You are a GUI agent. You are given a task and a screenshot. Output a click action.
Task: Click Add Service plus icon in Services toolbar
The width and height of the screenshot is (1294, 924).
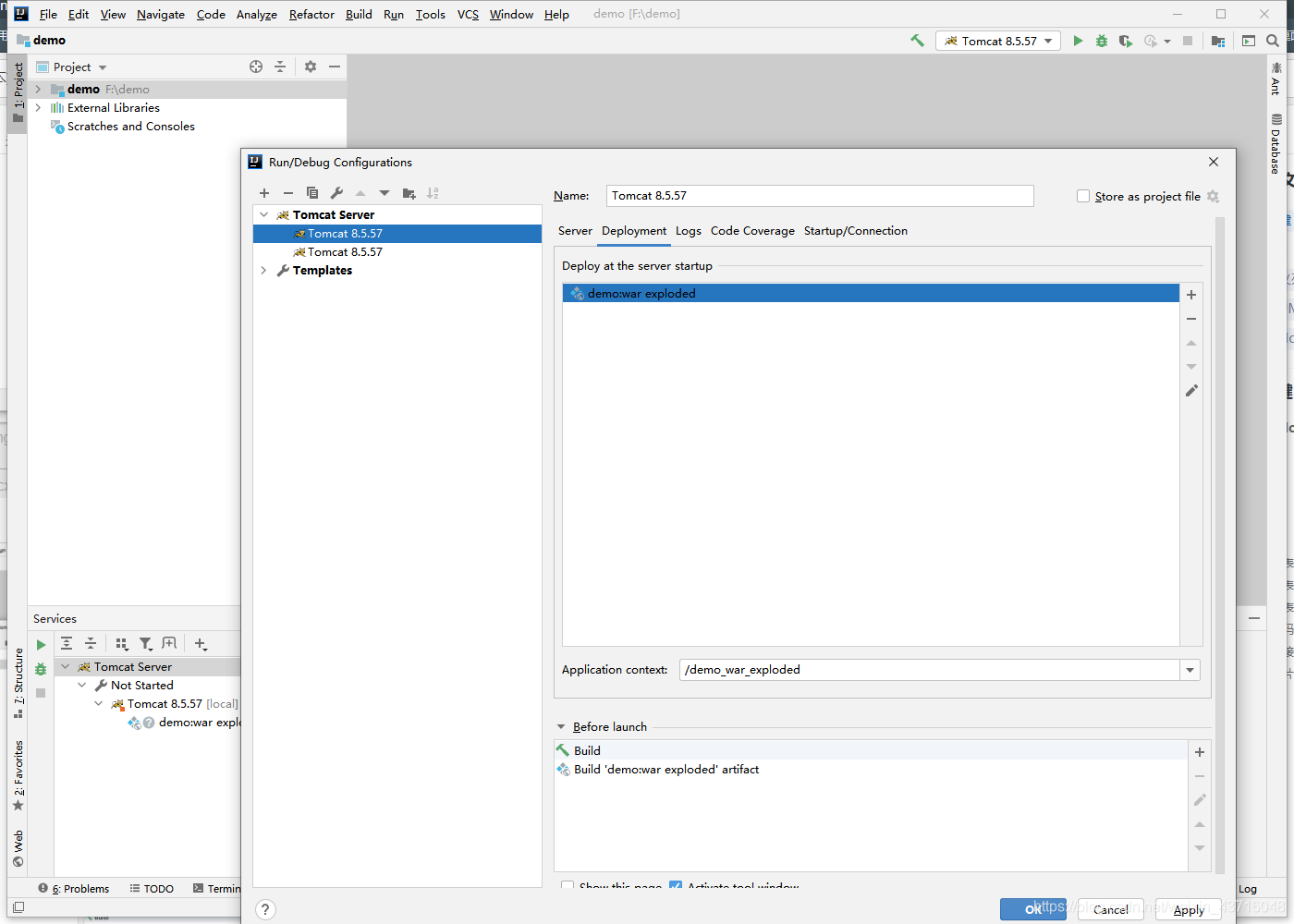(x=201, y=643)
